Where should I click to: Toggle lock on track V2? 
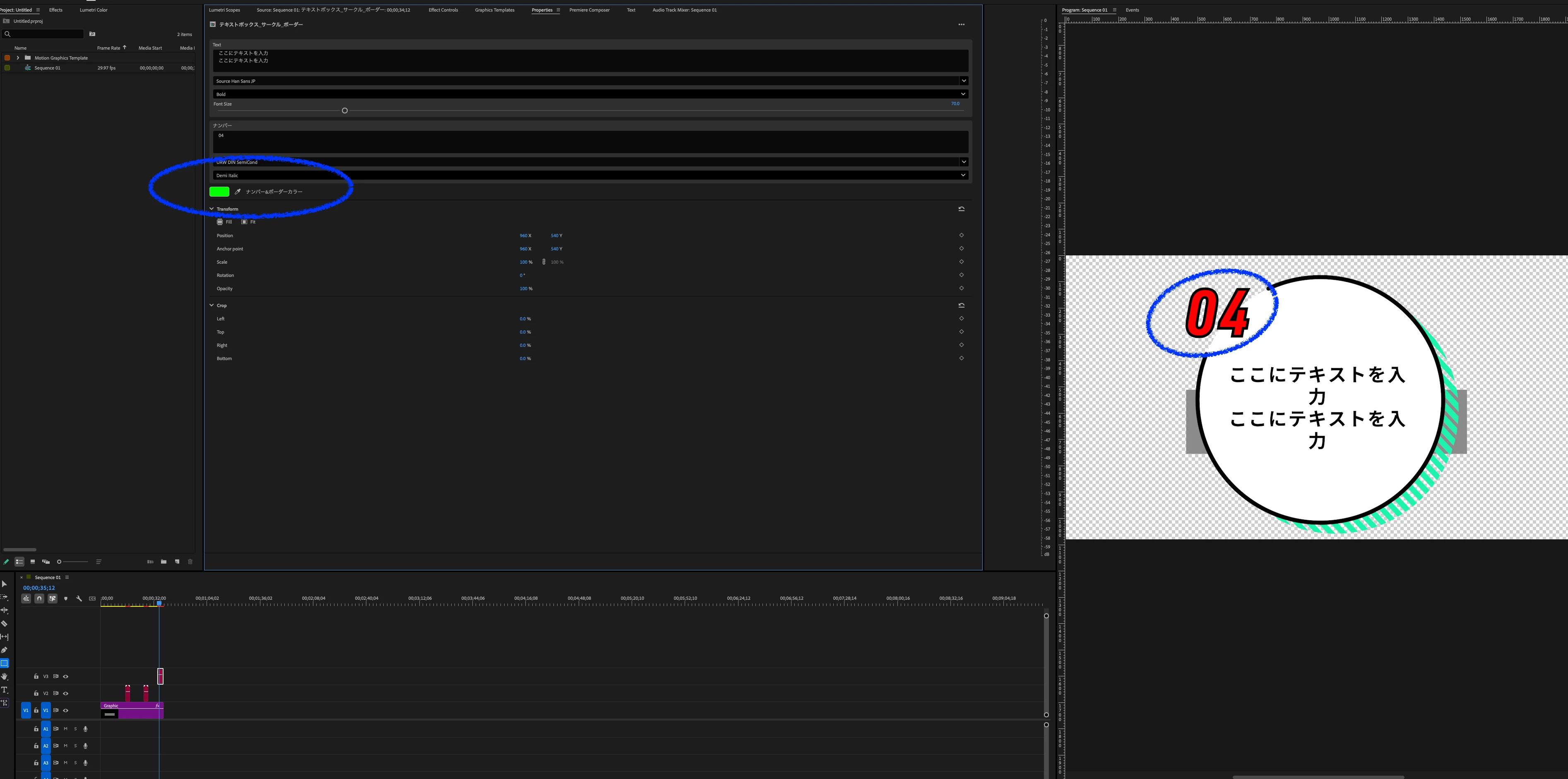point(36,694)
